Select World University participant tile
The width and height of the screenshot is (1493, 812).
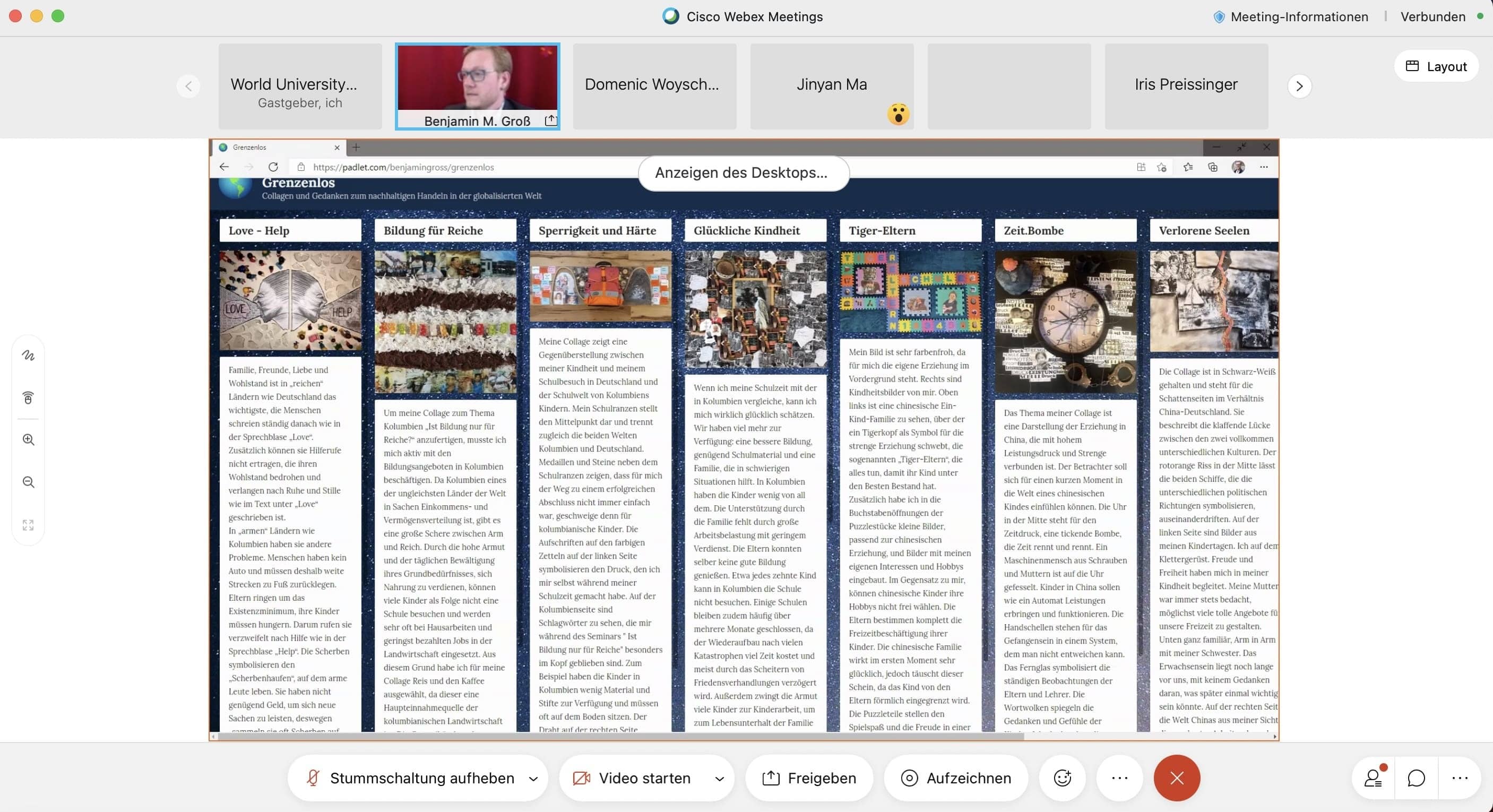pyautogui.click(x=300, y=87)
